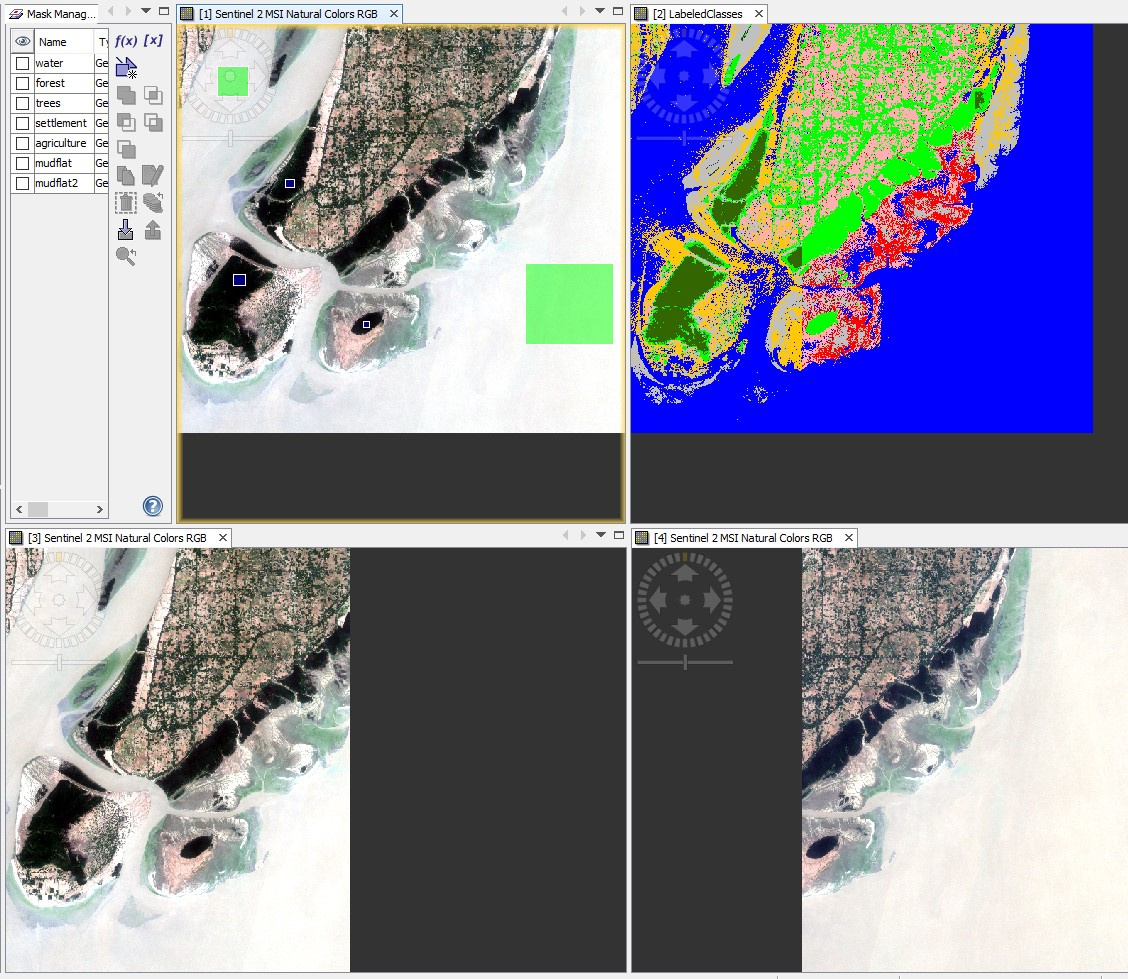This screenshot has height=979, width=1128.
Task: Select [2] LabeledClasses tab
Action: [x=698, y=14]
